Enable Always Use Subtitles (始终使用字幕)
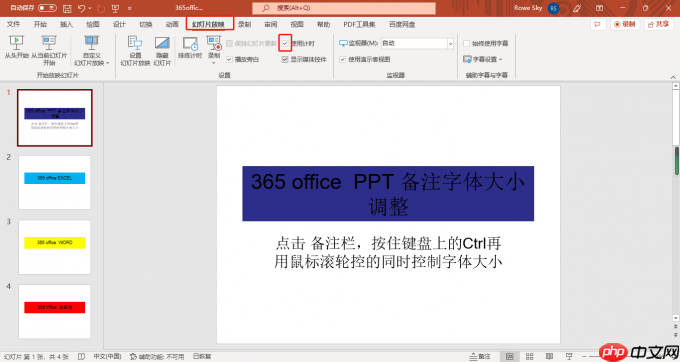This screenshot has height=362, width=680. click(x=467, y=43)
